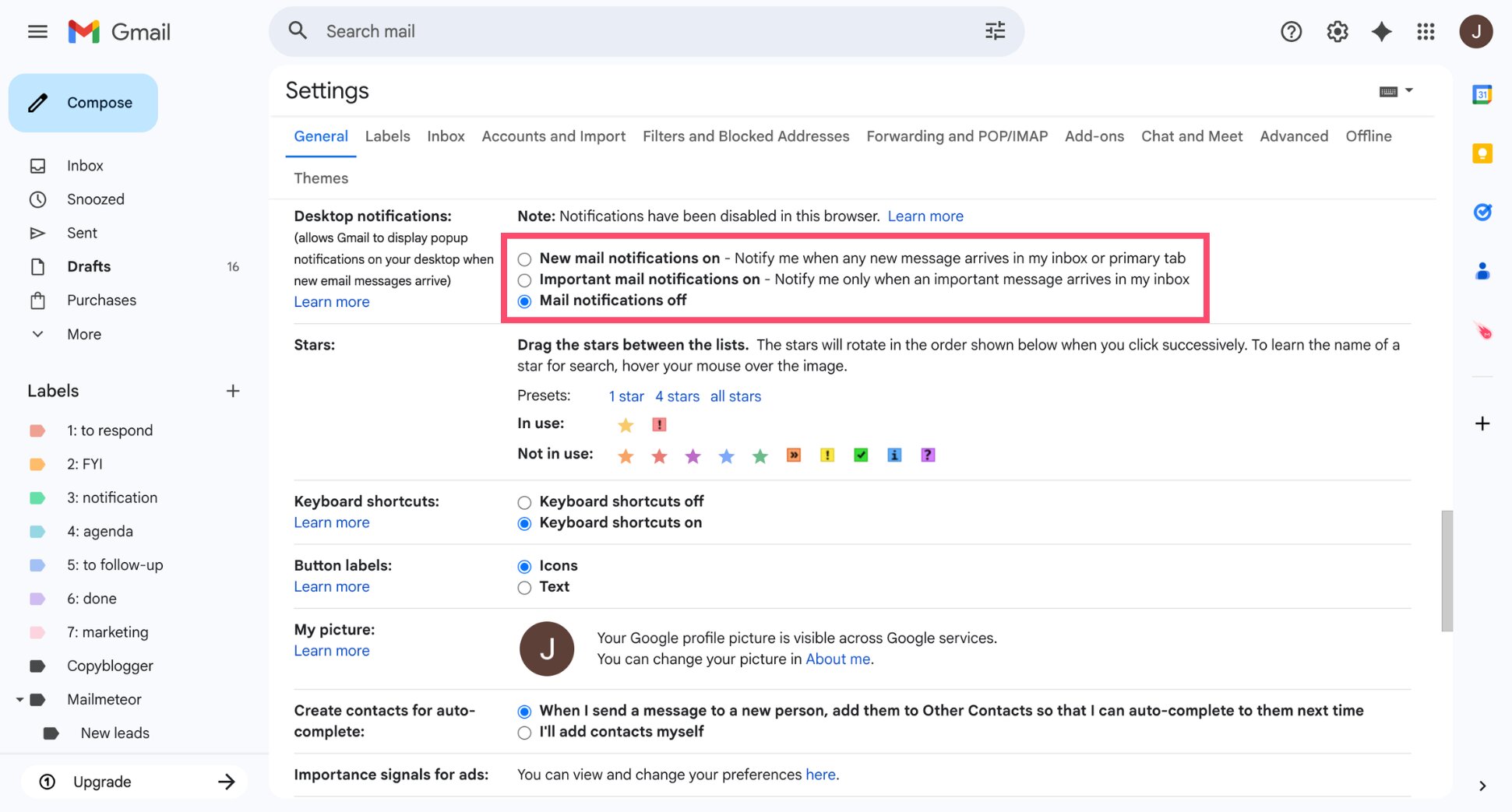Open Google Keep in the side panel
Viewport: 1512px width, 812px height.
point(1482,153)
